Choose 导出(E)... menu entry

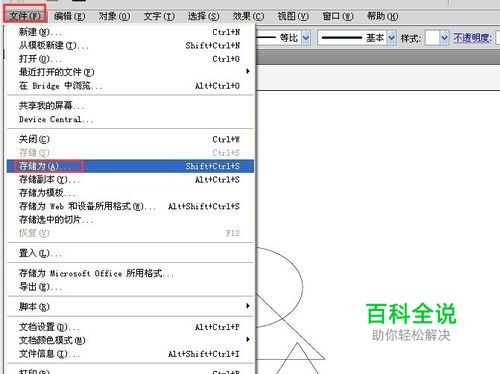pos(130,287)
